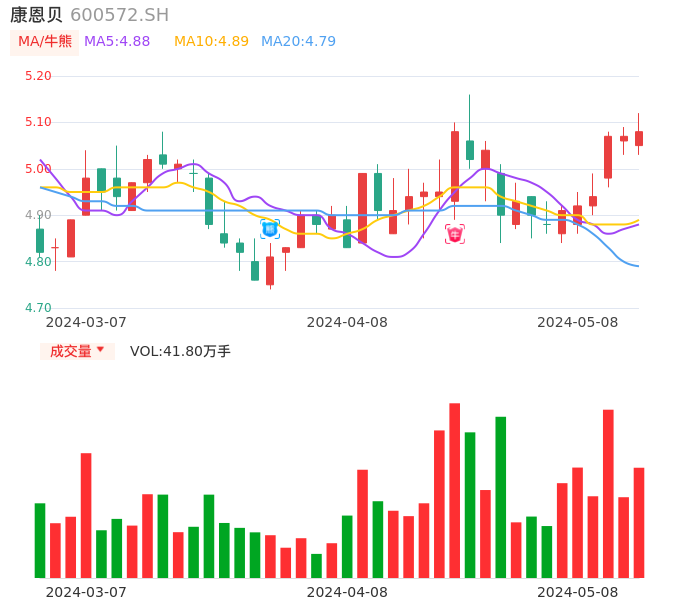Click the first green volume bar on left
The image size is (686, 606).
40,540
